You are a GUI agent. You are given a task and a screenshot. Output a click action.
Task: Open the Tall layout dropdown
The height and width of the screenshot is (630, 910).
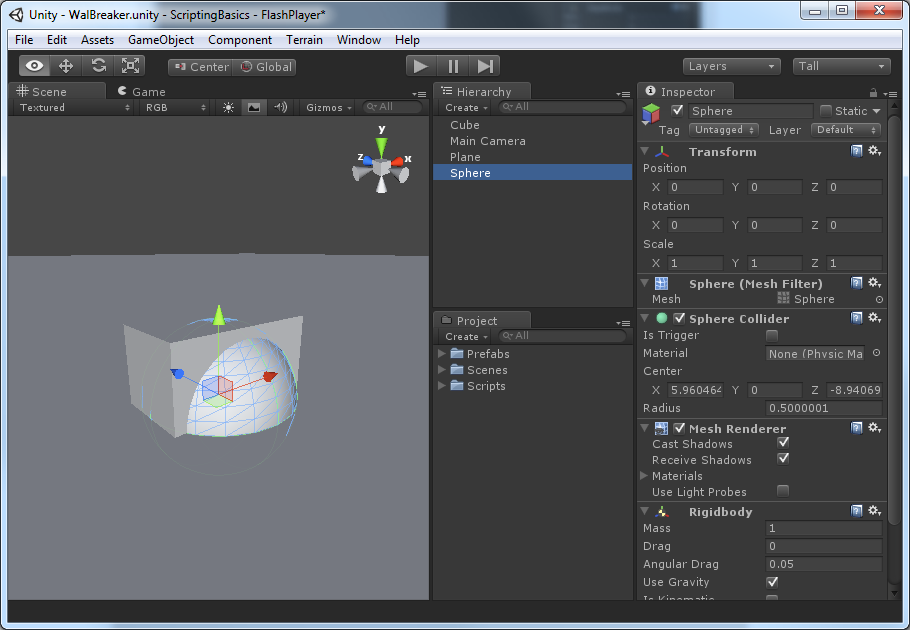pyautogui.click(x=842, y=67)
